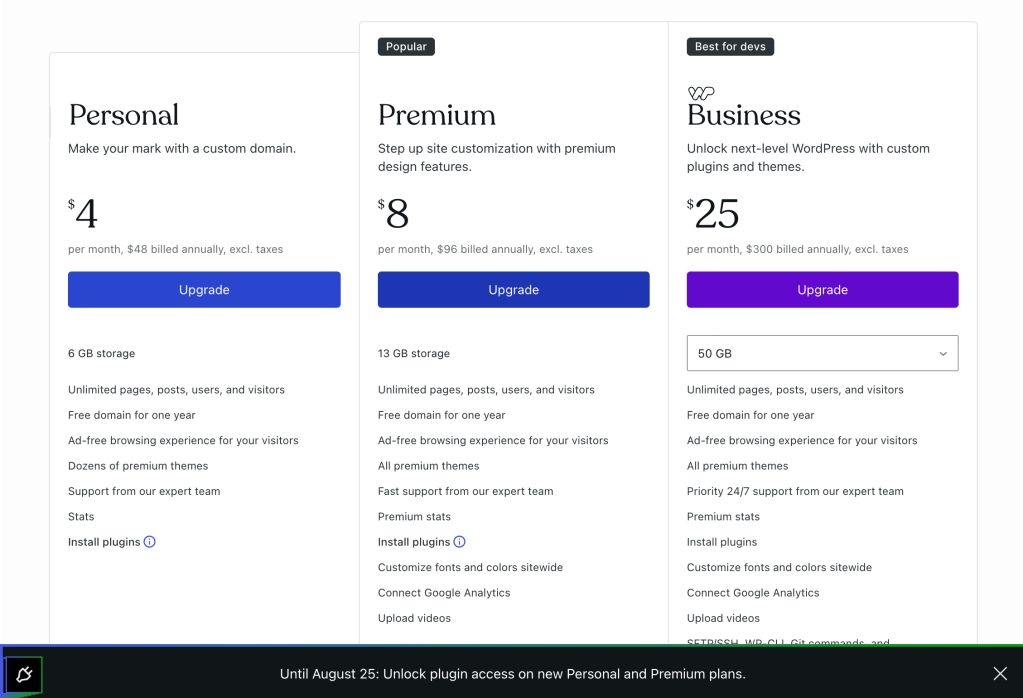Select the Personal plan heading

click(x=124, y=115)
